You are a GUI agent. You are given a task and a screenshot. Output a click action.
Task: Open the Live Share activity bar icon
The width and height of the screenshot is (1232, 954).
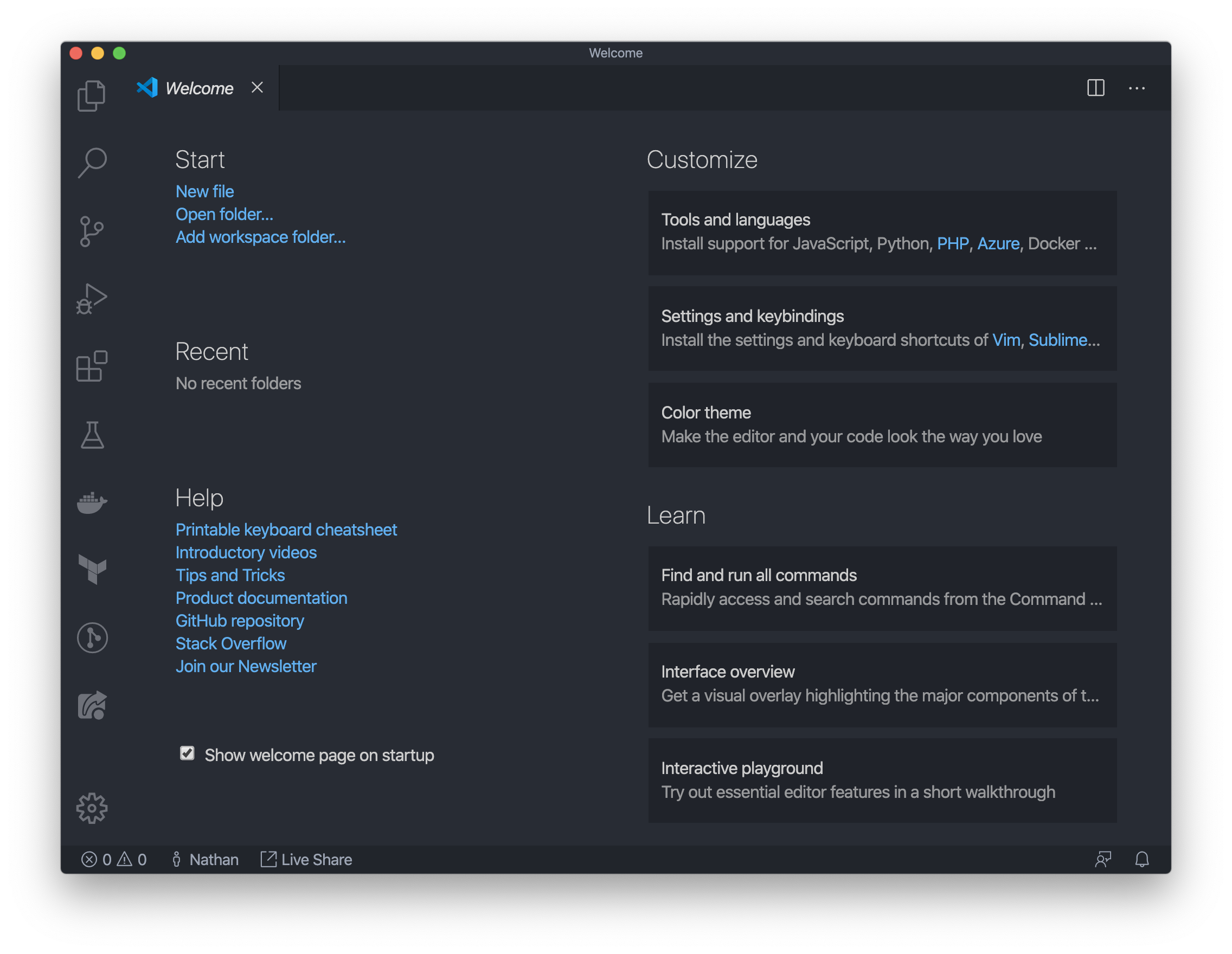pos(92,705)
